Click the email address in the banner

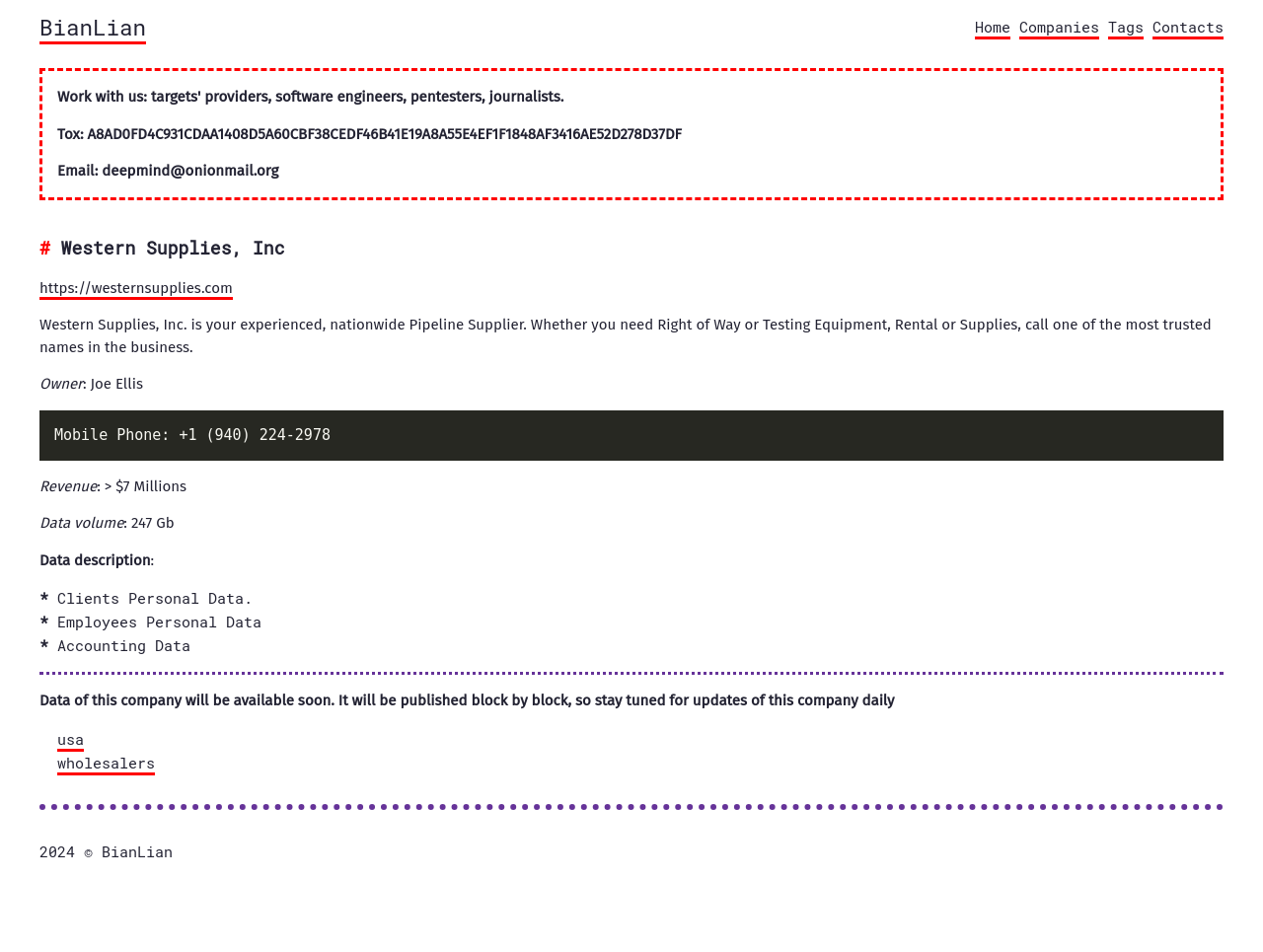190,171
